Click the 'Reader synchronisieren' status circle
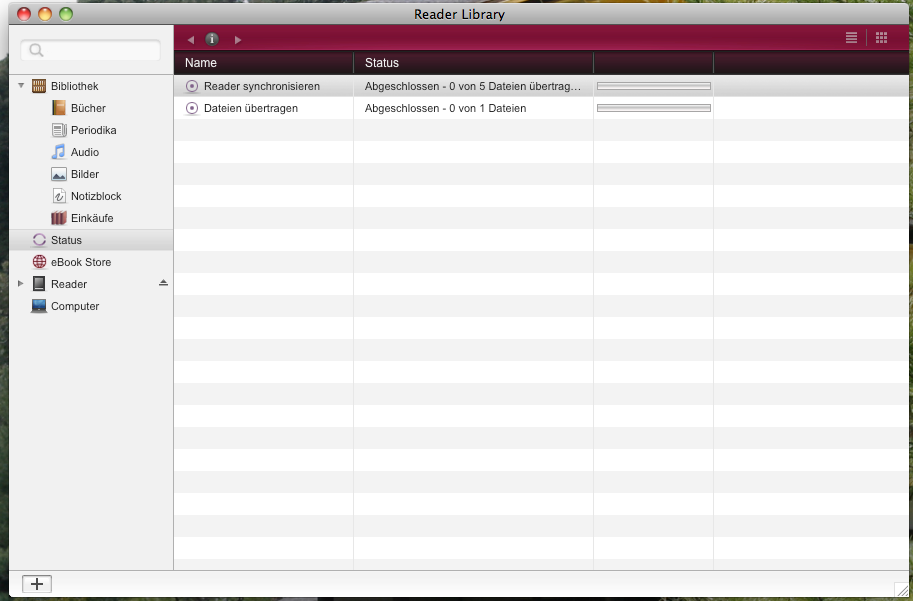Viewport: 913px width, 601px height. [x=192, y=86]
